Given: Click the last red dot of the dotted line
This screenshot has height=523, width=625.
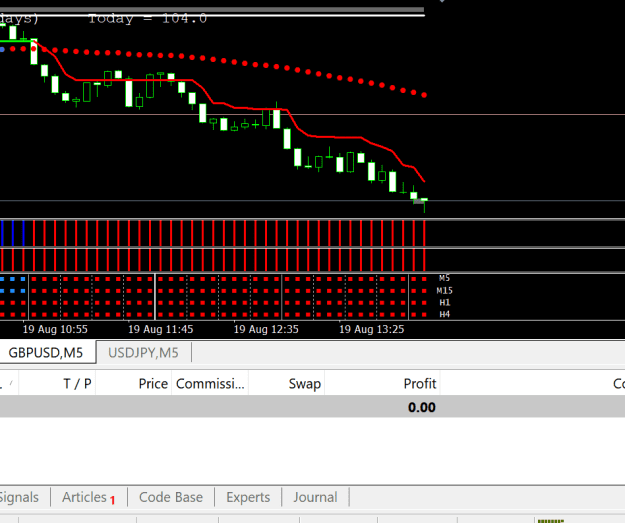Looking at the screenshot, I should tap(424, 95).
